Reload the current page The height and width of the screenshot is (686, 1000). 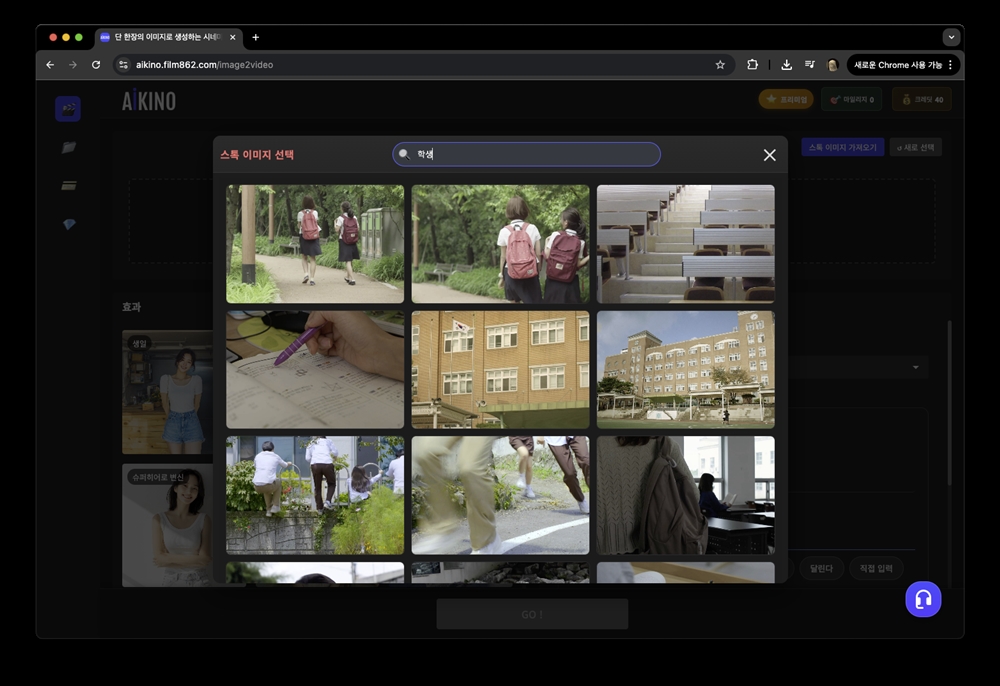(96, 65)
